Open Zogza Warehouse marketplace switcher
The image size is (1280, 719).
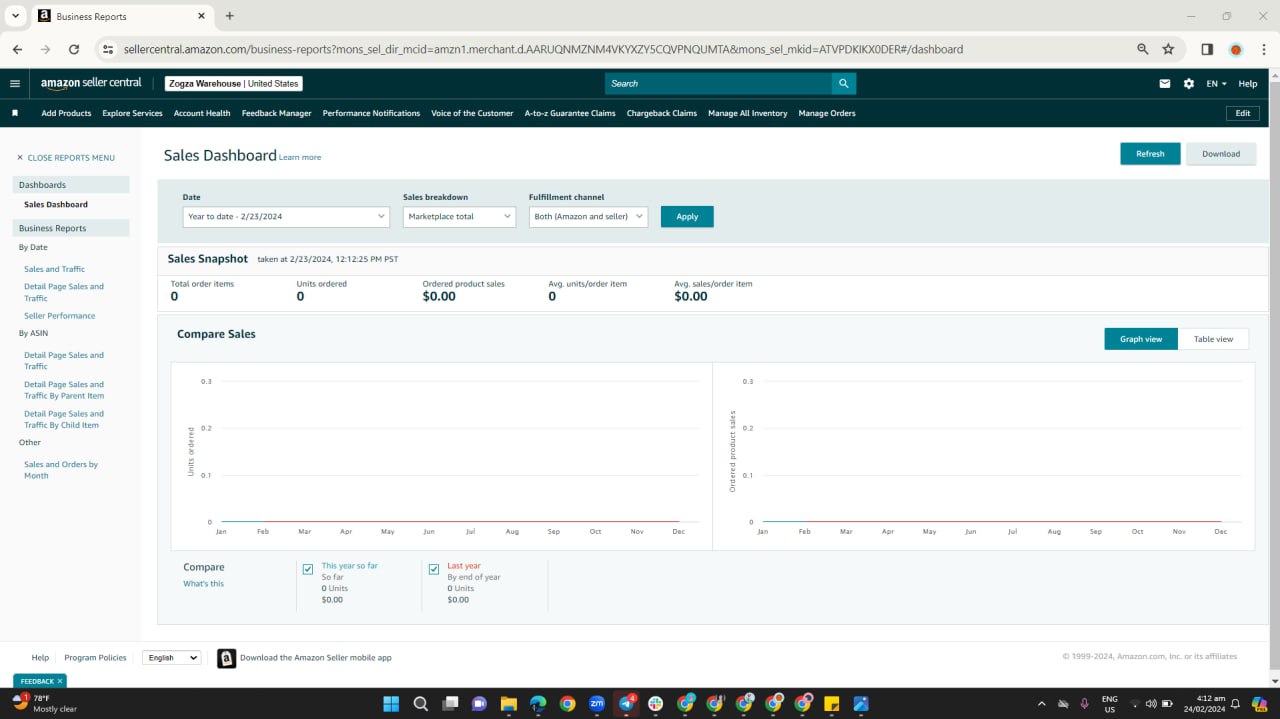click(x=234, y=84)
